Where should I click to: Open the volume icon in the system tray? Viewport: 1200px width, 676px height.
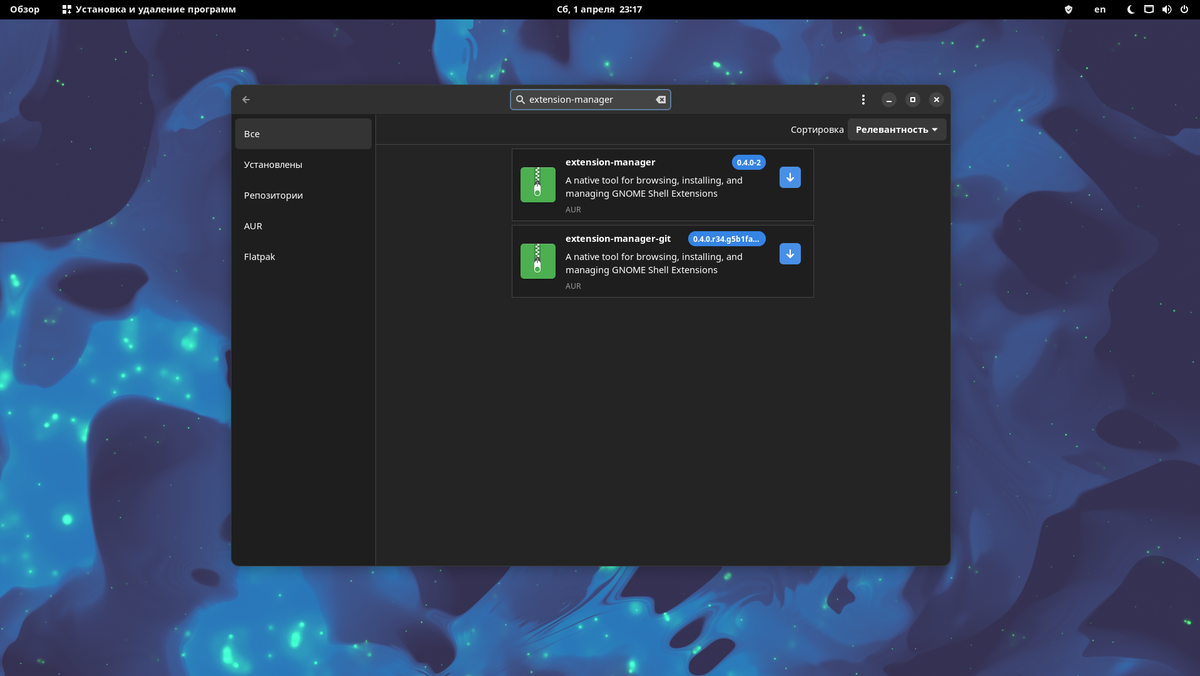point(1166,9)
